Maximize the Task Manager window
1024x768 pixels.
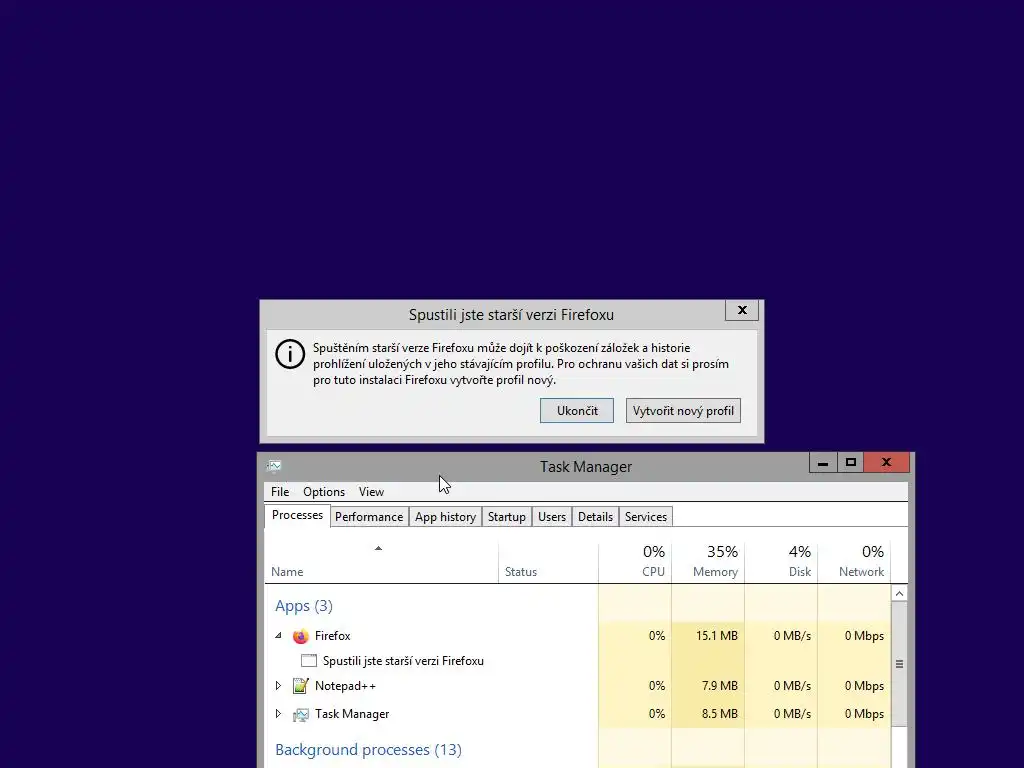point(850,462)
